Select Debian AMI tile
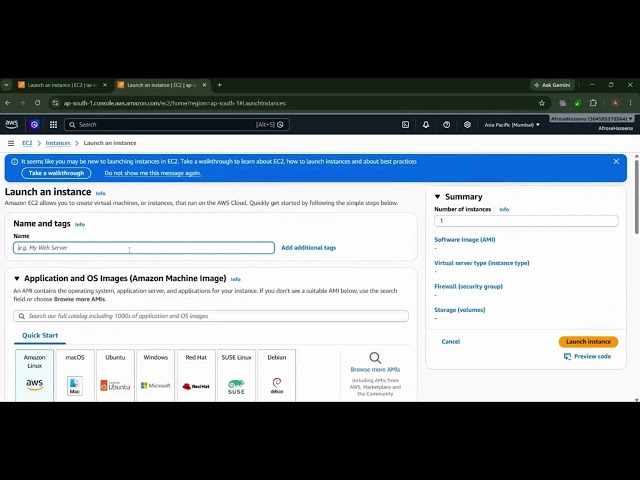The image size is (640, 480). tap(277, 376)
